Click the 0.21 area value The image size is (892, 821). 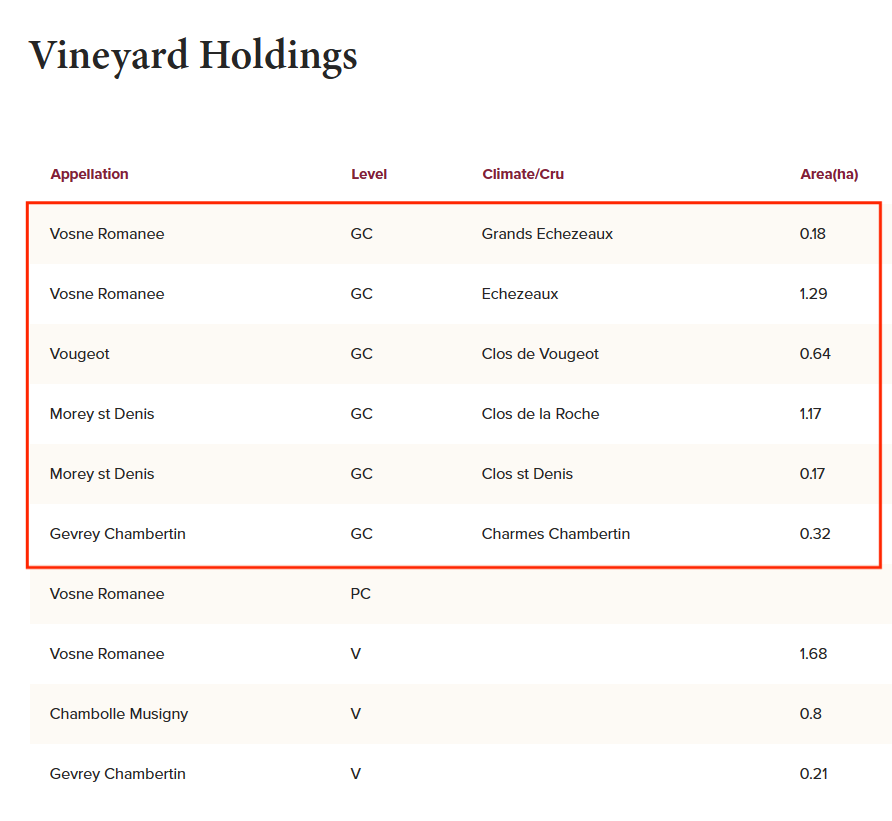tap(813, 774)
